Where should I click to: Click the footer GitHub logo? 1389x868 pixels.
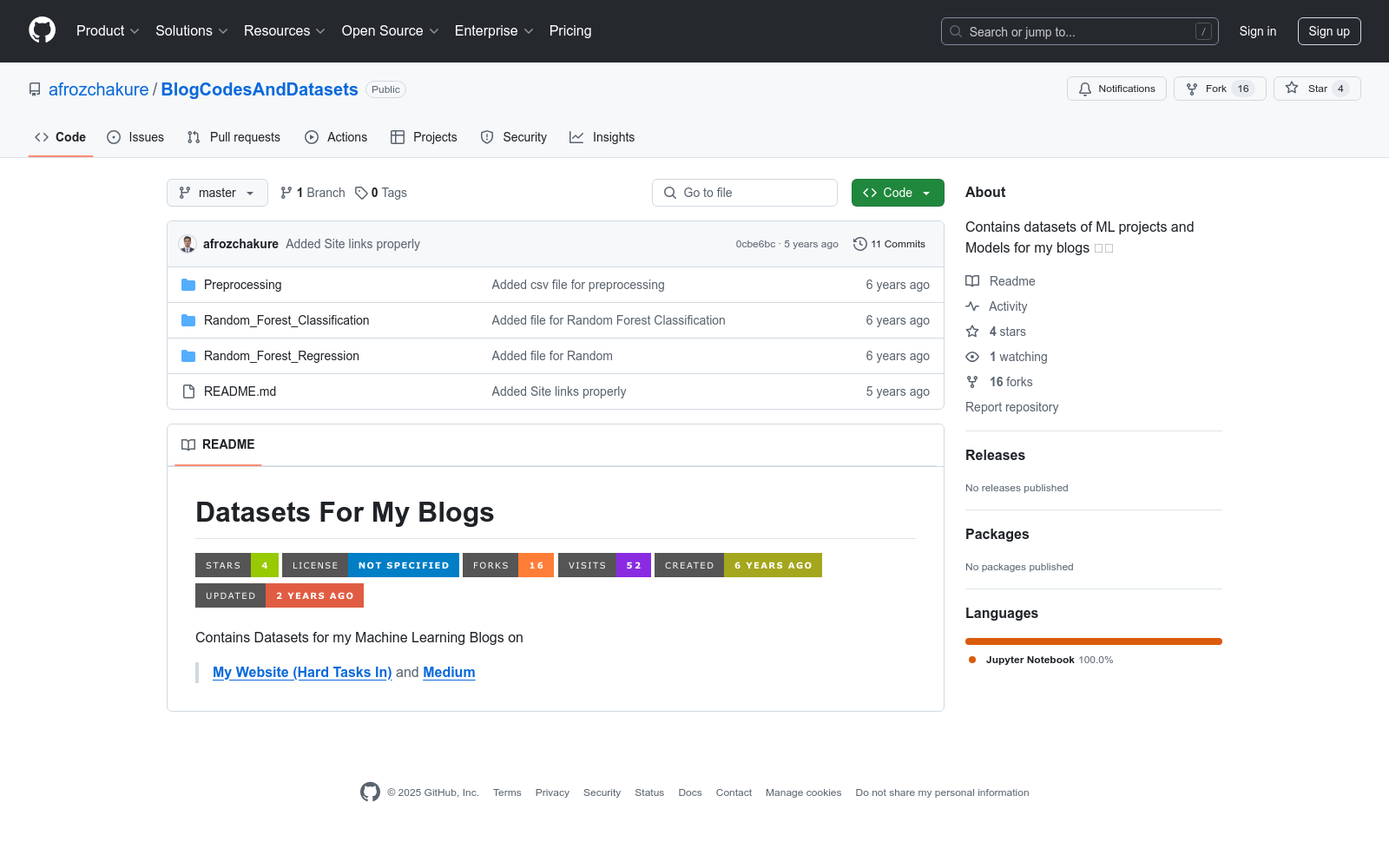tap(370, 792)
